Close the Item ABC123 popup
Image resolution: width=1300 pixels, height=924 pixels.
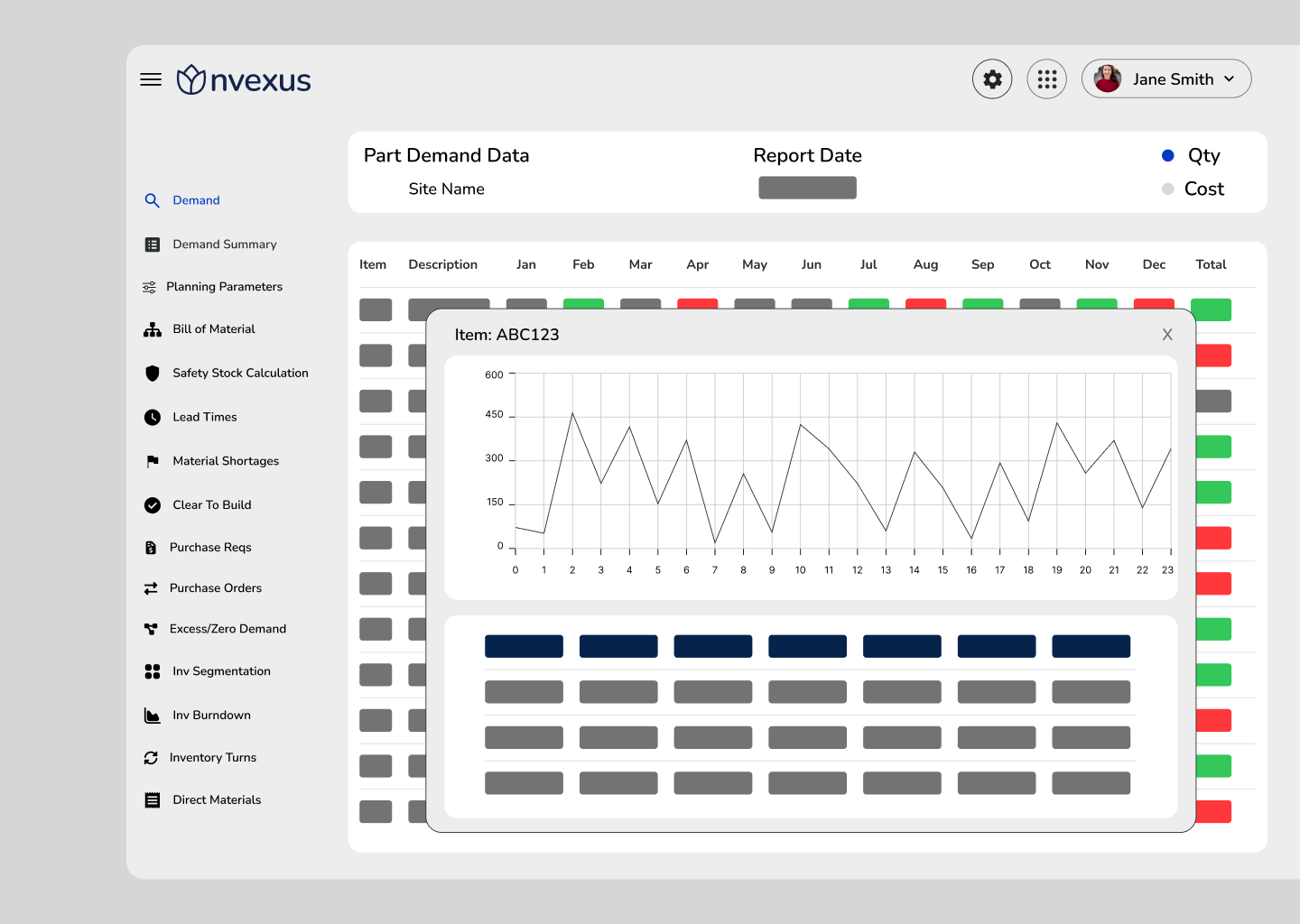[x=1167, y=335]
